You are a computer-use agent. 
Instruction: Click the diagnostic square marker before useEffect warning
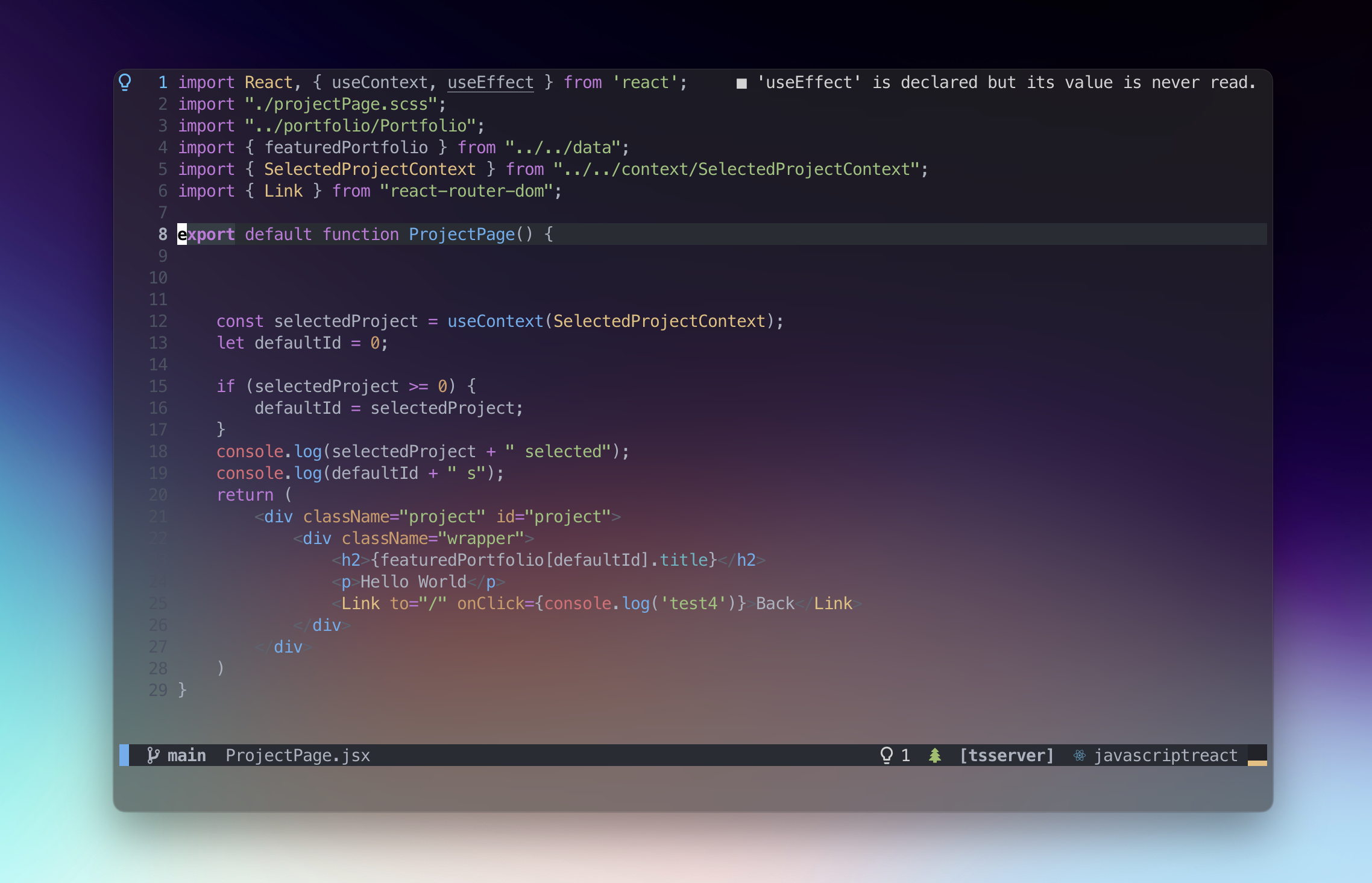coord(741,83)
